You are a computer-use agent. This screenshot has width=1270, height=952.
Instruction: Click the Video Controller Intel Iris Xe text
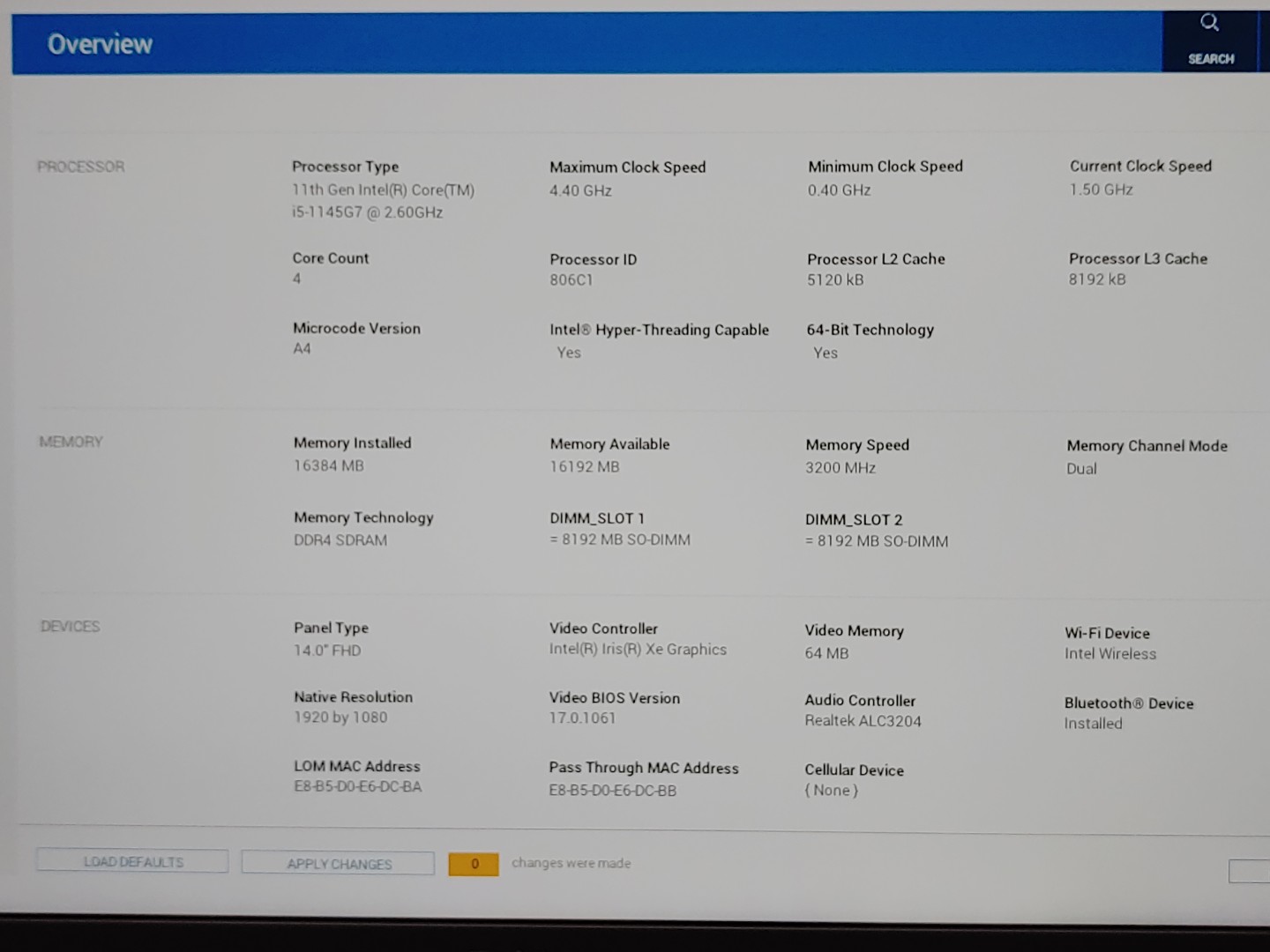638,650
